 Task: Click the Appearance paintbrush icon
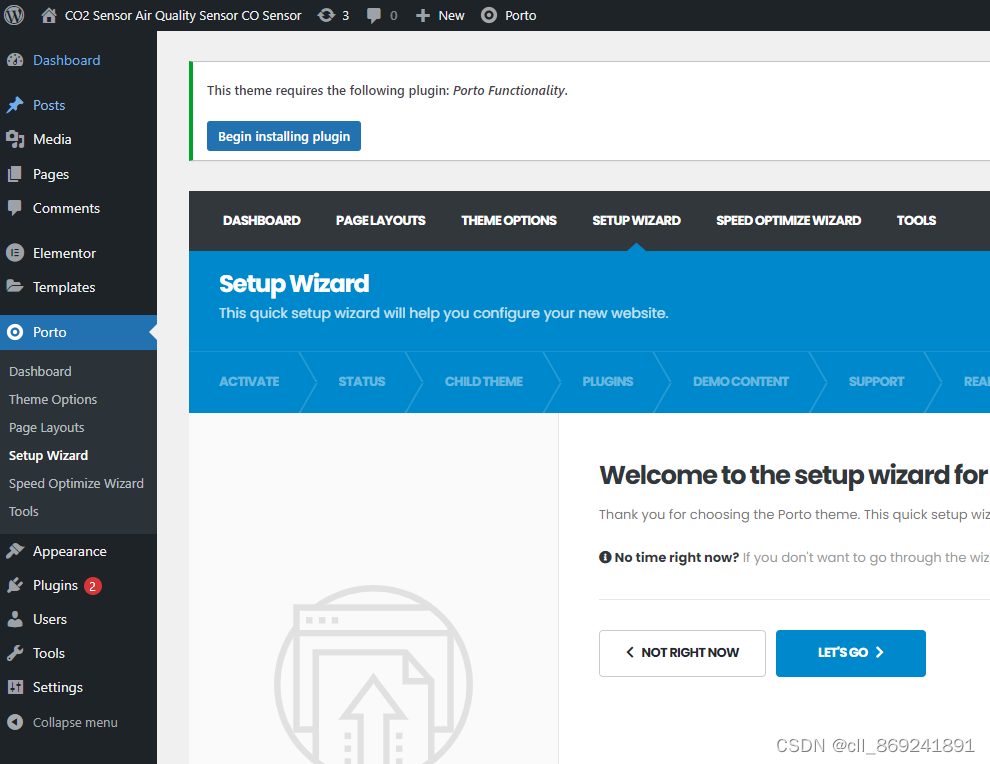(x=15, y=551)
